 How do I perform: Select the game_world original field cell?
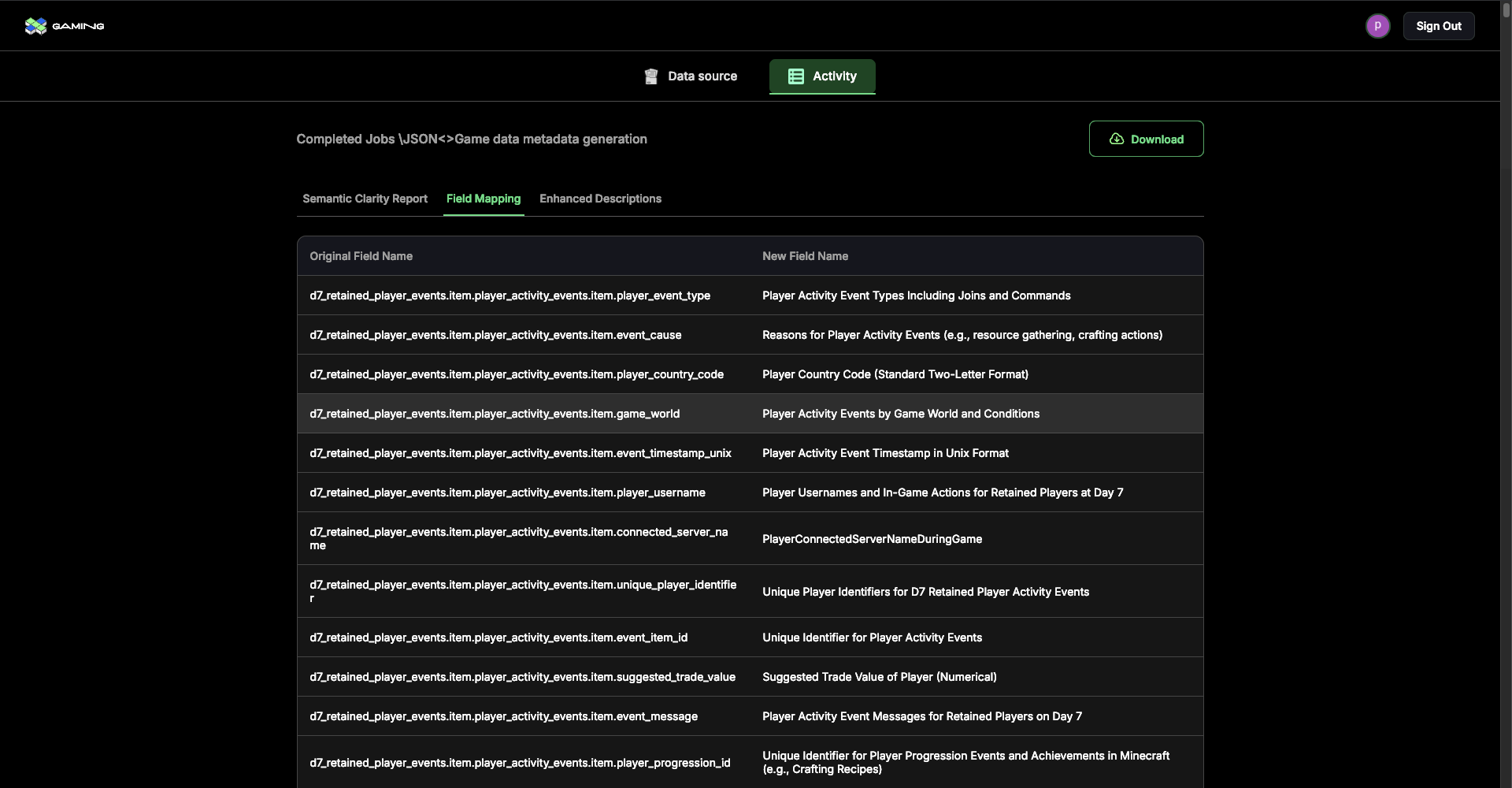[x=524, y=414]
